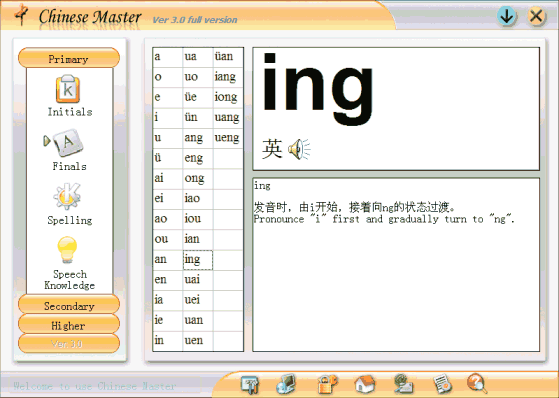Click the email contact icon

pos(404,384)
